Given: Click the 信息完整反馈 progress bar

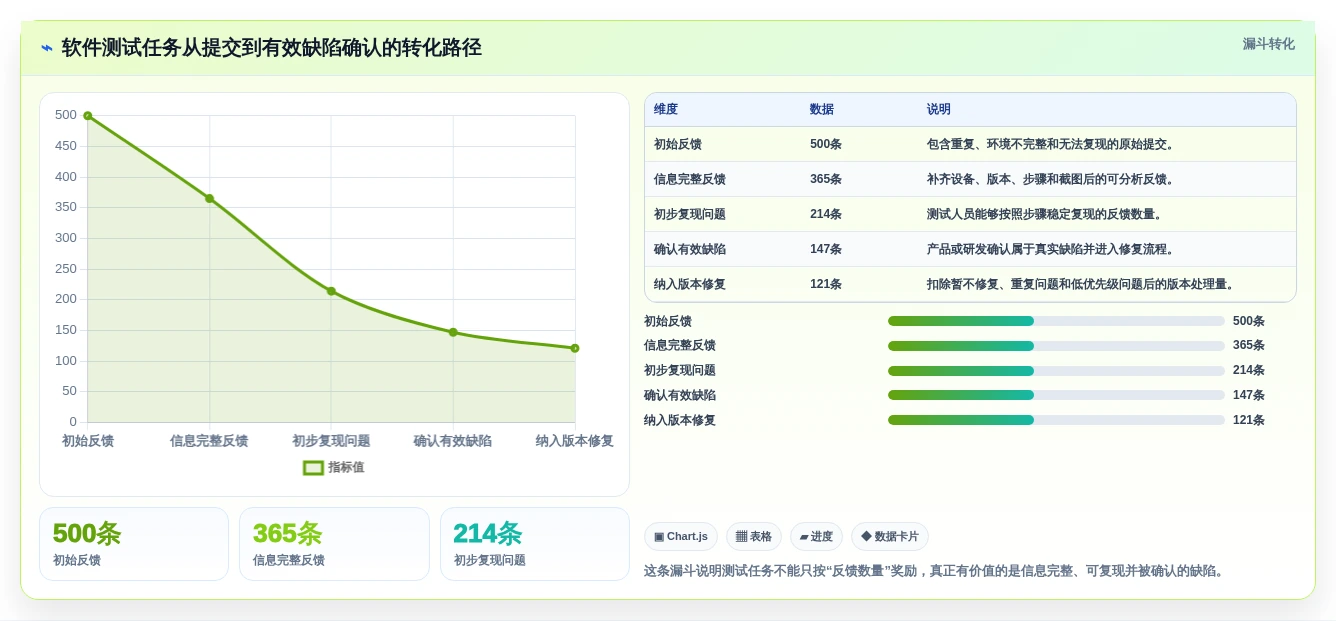Looking at the screenshot, I should [x=1056, y=346].
